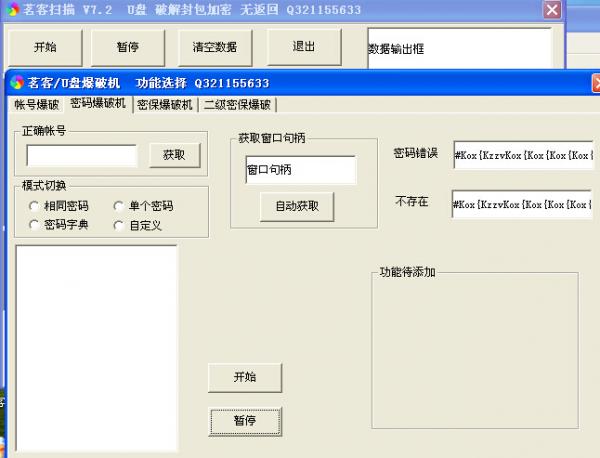The height and width of the screenshot is (458, 600).
Task: Click the 清空数据 button
Action: click(x=215, y=47)
